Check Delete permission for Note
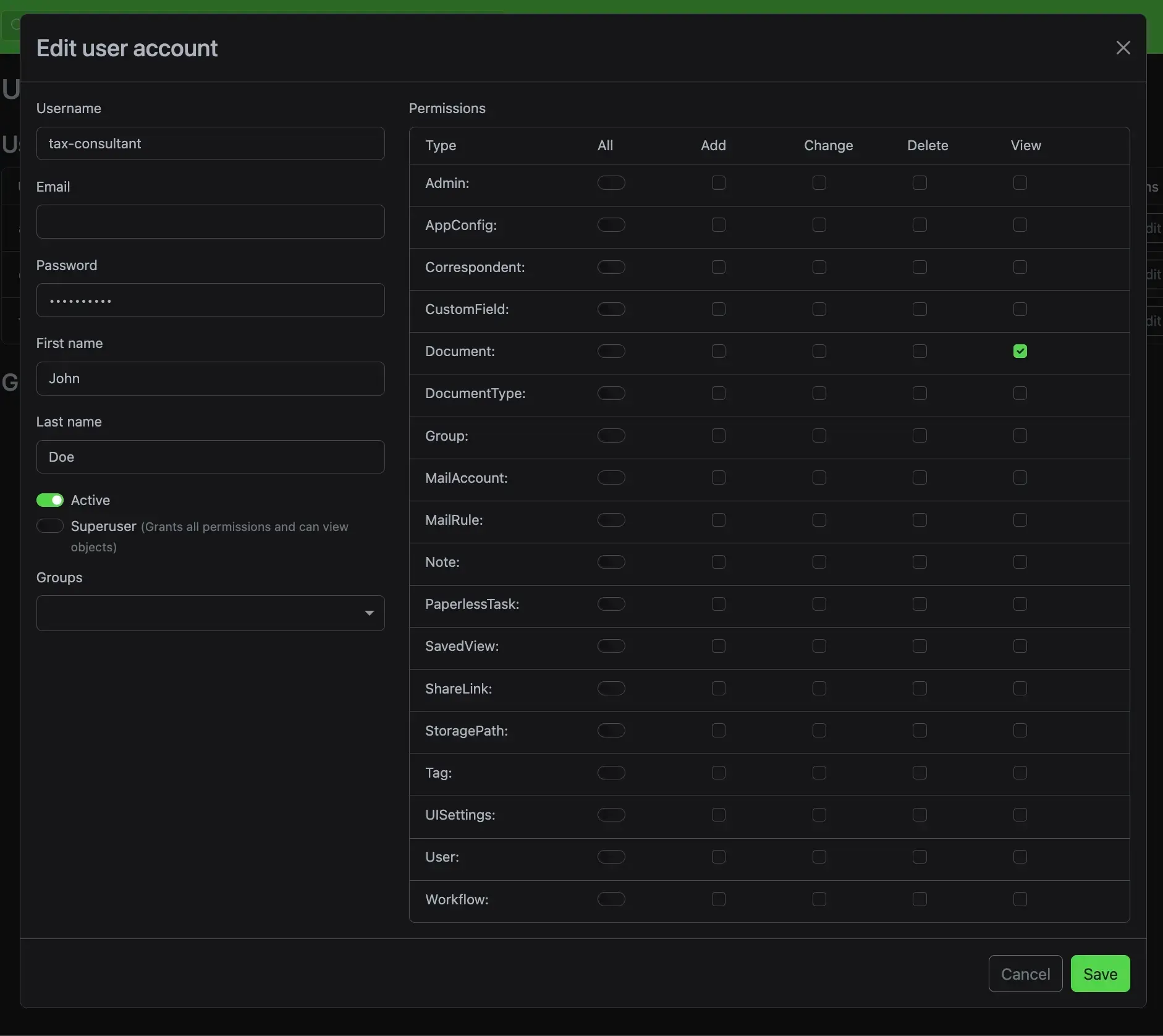This screenshot has width=1163, height=1036. [x=920, y=562]
